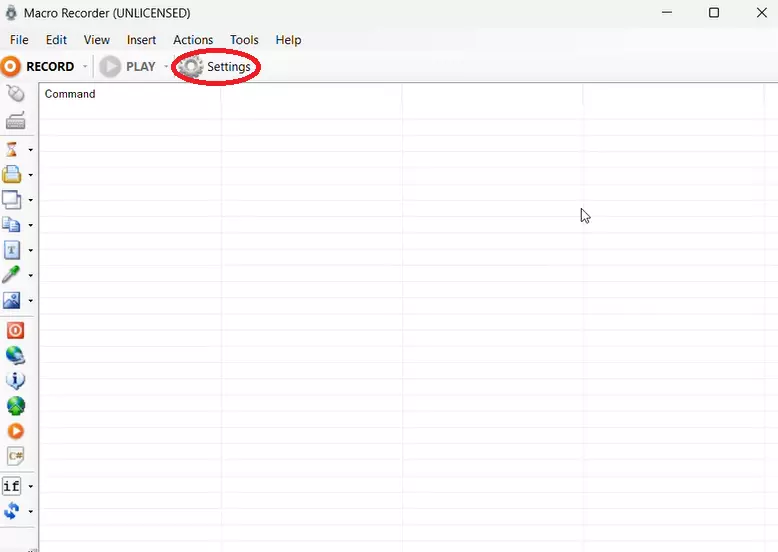The height and width of the screenshot is (552, 778).
Task: Insert a keyboard action via the keyboard icon
Action: 15,121
